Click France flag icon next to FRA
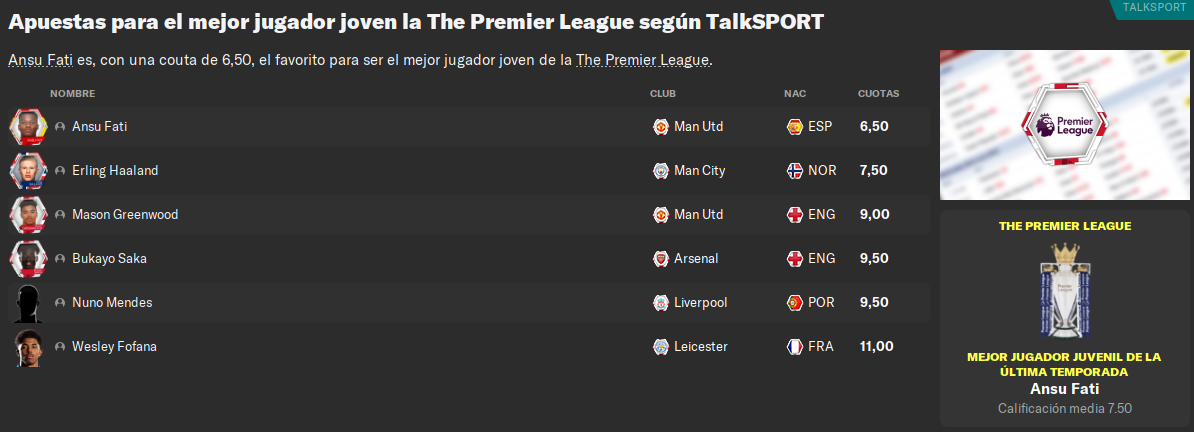The height and width of the screenshot is (432, 1194). [x=795, y=347]
